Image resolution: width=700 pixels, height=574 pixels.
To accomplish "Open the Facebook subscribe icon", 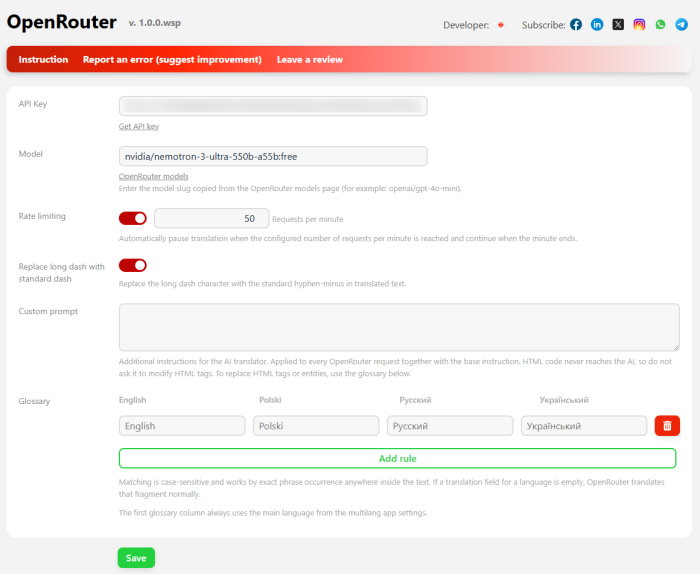I will 576,25.
